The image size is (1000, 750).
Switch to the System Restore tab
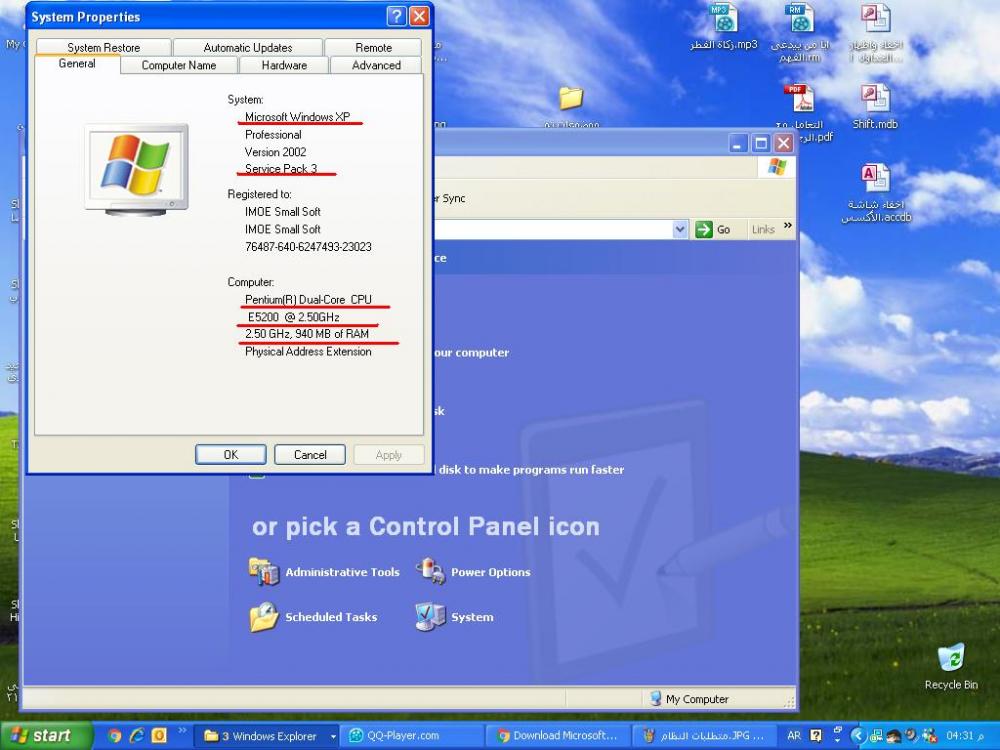pyautogui.click(x=103, y=47)
